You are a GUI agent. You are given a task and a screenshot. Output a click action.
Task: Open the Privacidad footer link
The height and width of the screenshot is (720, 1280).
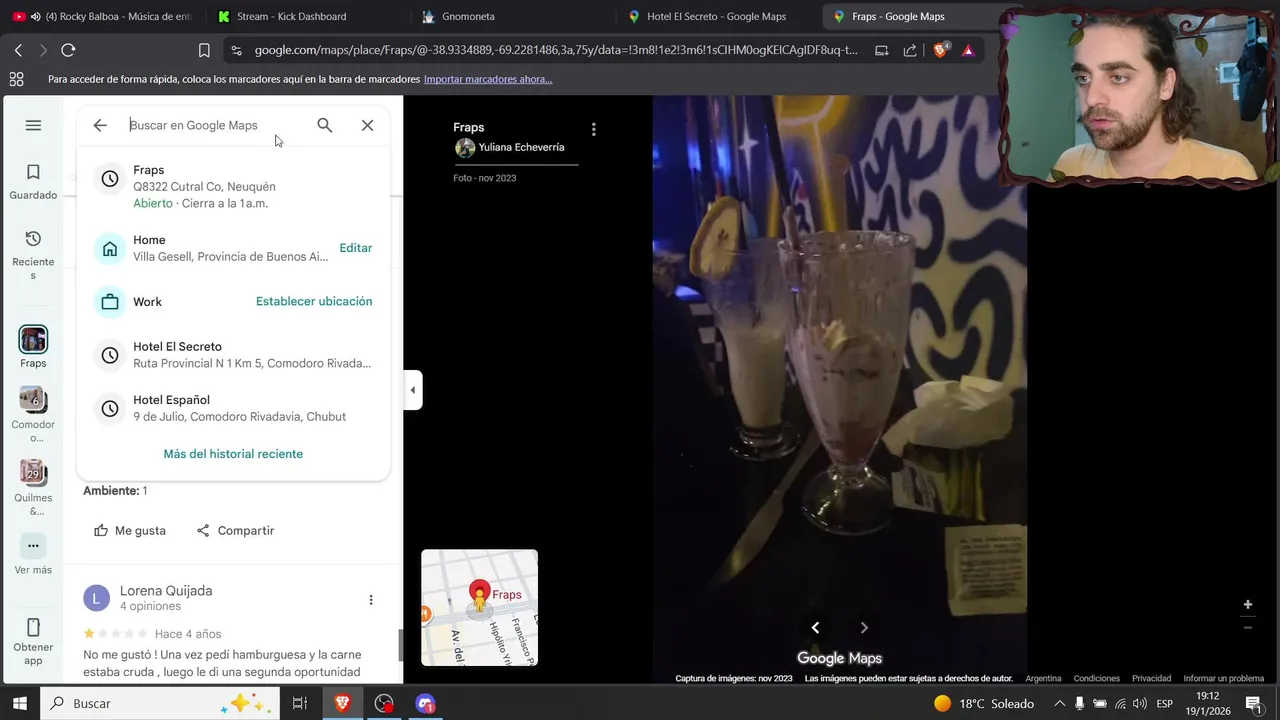[x=1152, y=678]
